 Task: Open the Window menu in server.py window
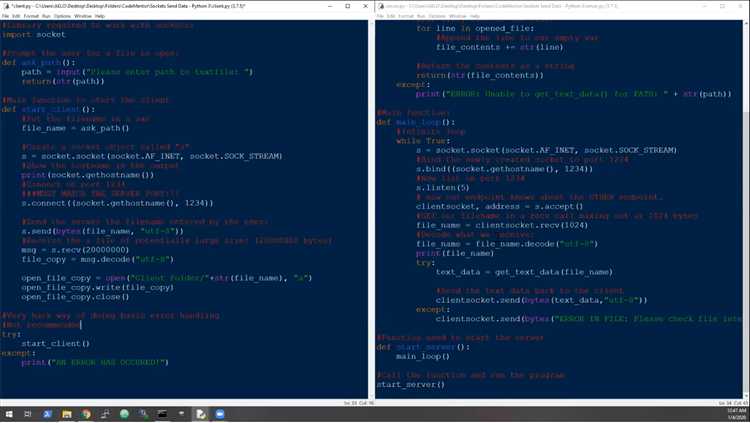click(x=458, y=16)
